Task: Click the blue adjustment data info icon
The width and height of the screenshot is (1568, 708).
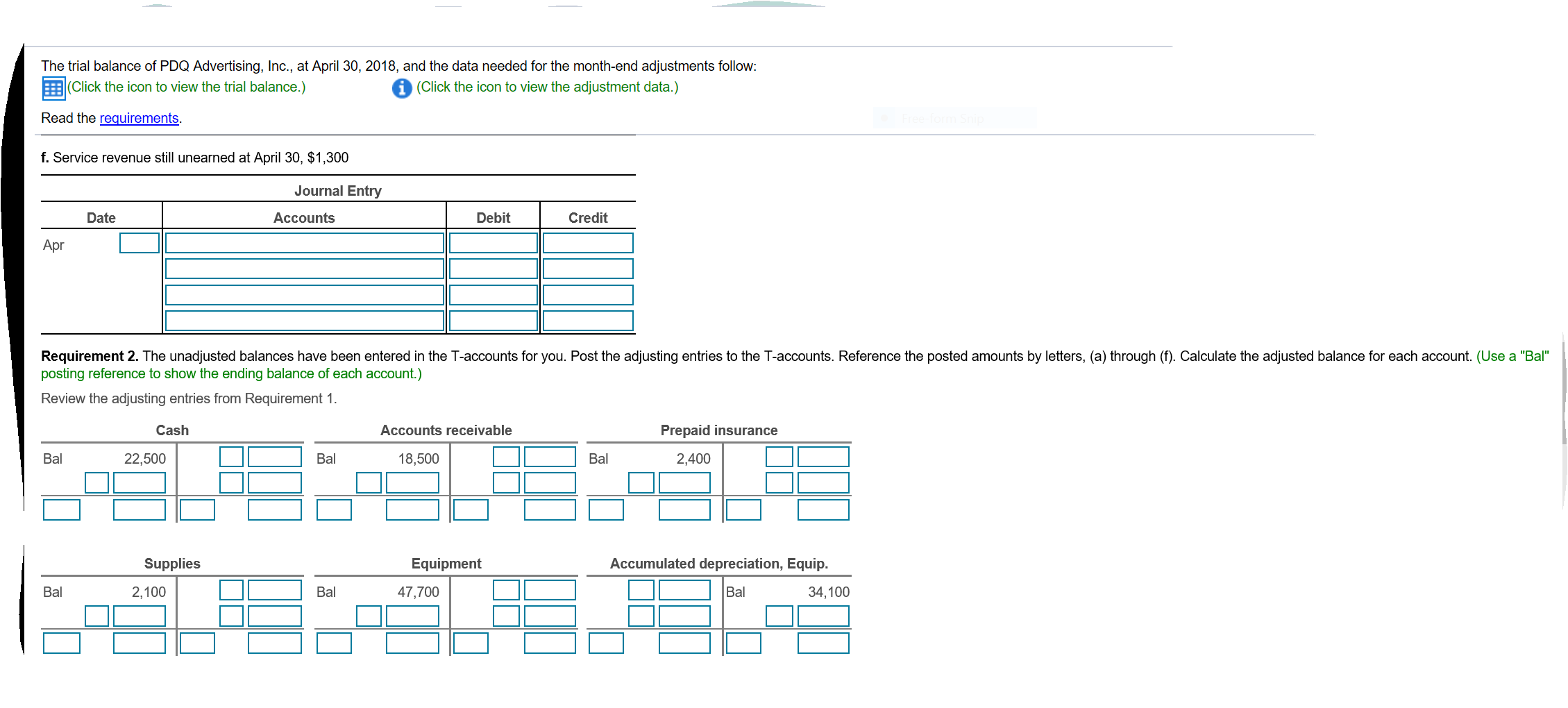Action: click(401, 88)
